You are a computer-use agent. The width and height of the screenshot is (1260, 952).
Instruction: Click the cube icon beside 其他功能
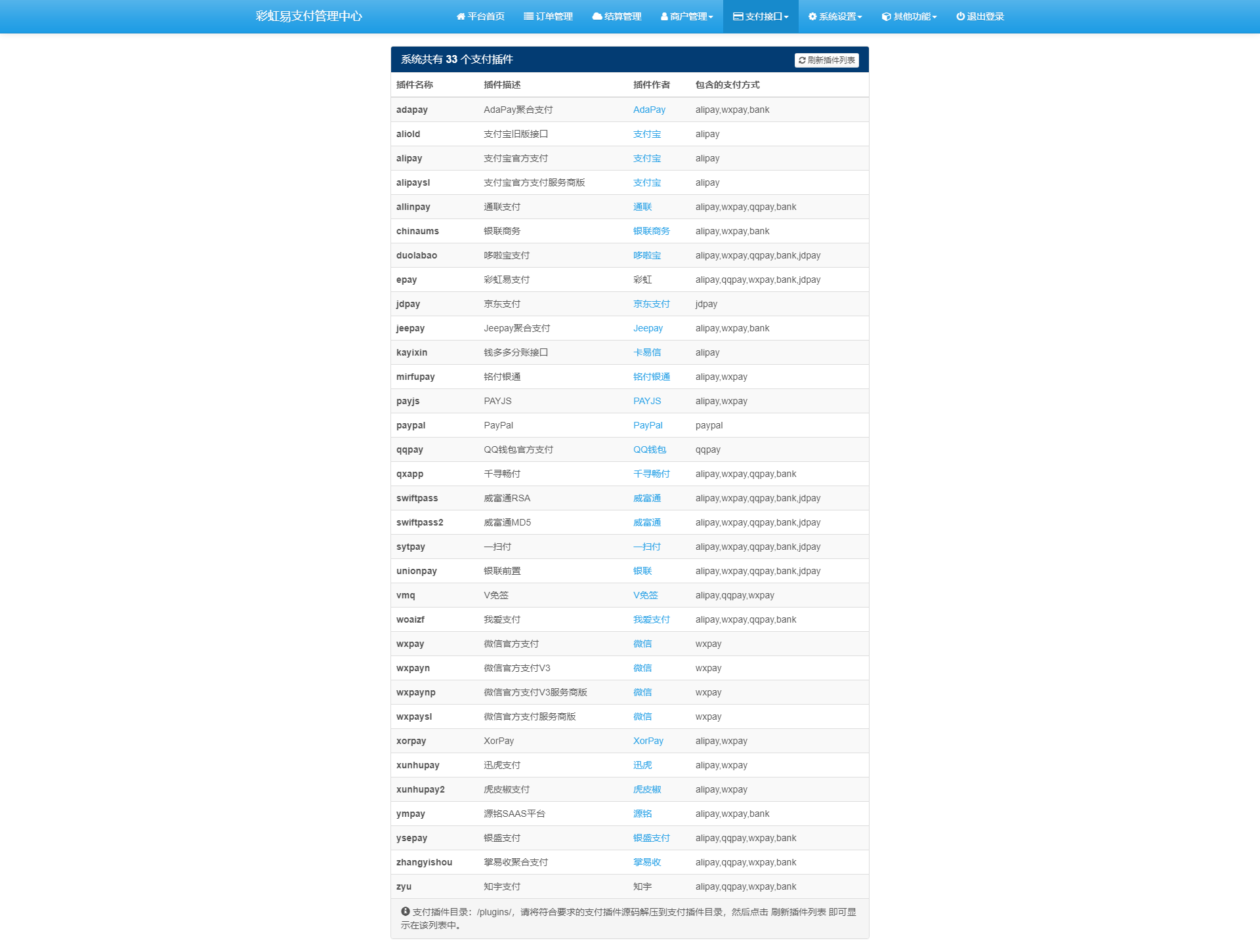886,16
